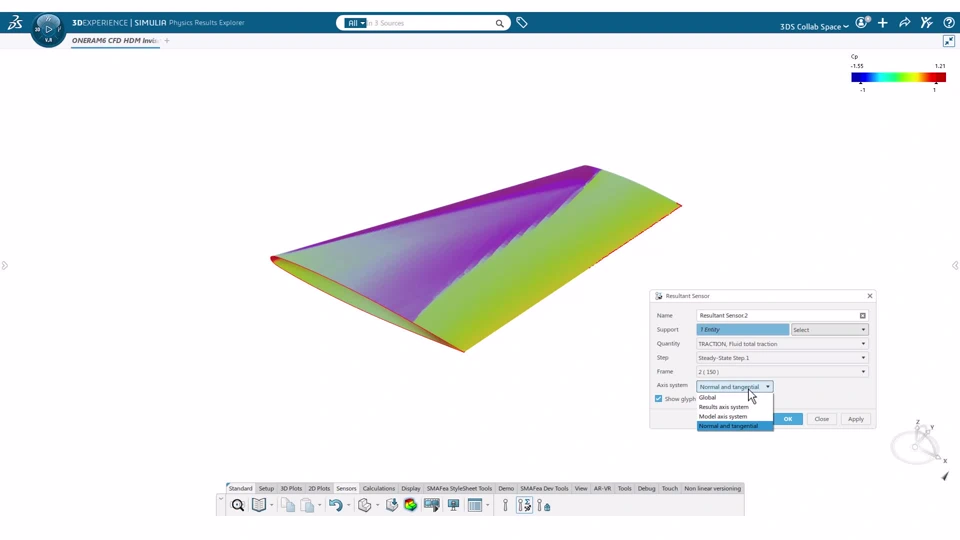960x540 pixels.
Task: Click the search magnifier icon
Action: (500, 23)
